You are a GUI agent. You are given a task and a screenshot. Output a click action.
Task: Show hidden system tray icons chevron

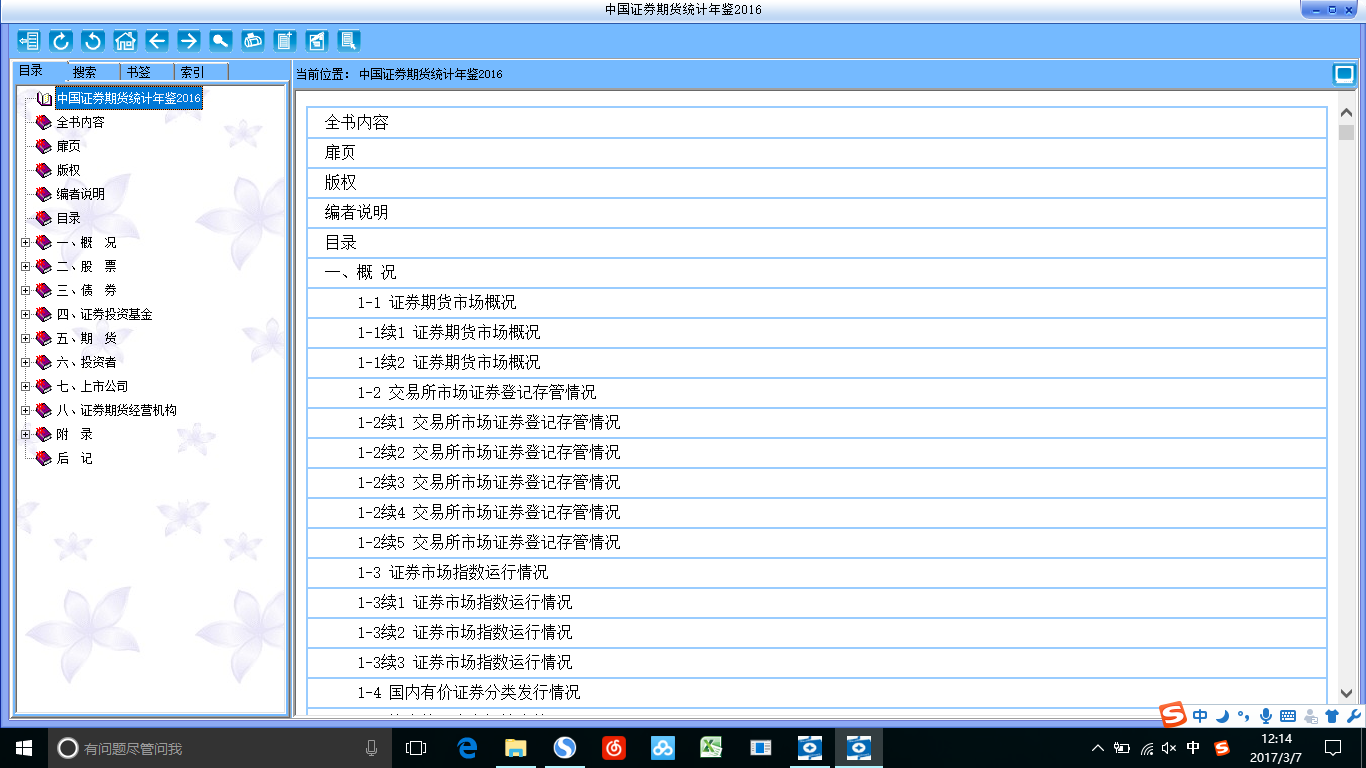(1098, 747)
